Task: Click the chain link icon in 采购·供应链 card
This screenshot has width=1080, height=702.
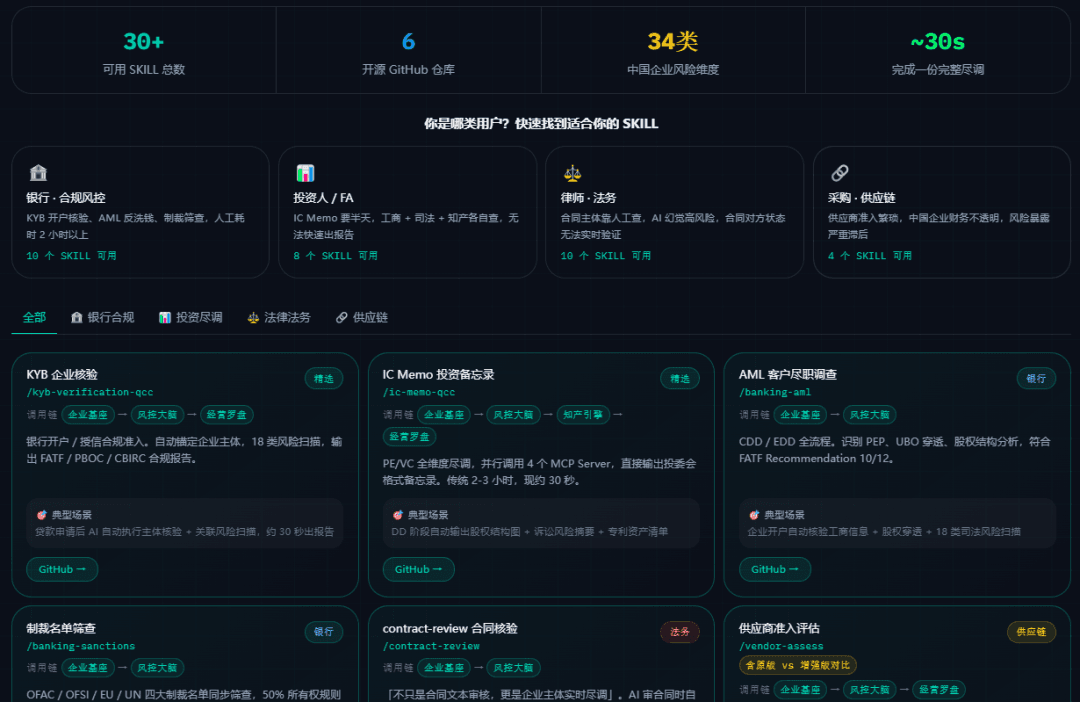Action: [x=840, y=172]
